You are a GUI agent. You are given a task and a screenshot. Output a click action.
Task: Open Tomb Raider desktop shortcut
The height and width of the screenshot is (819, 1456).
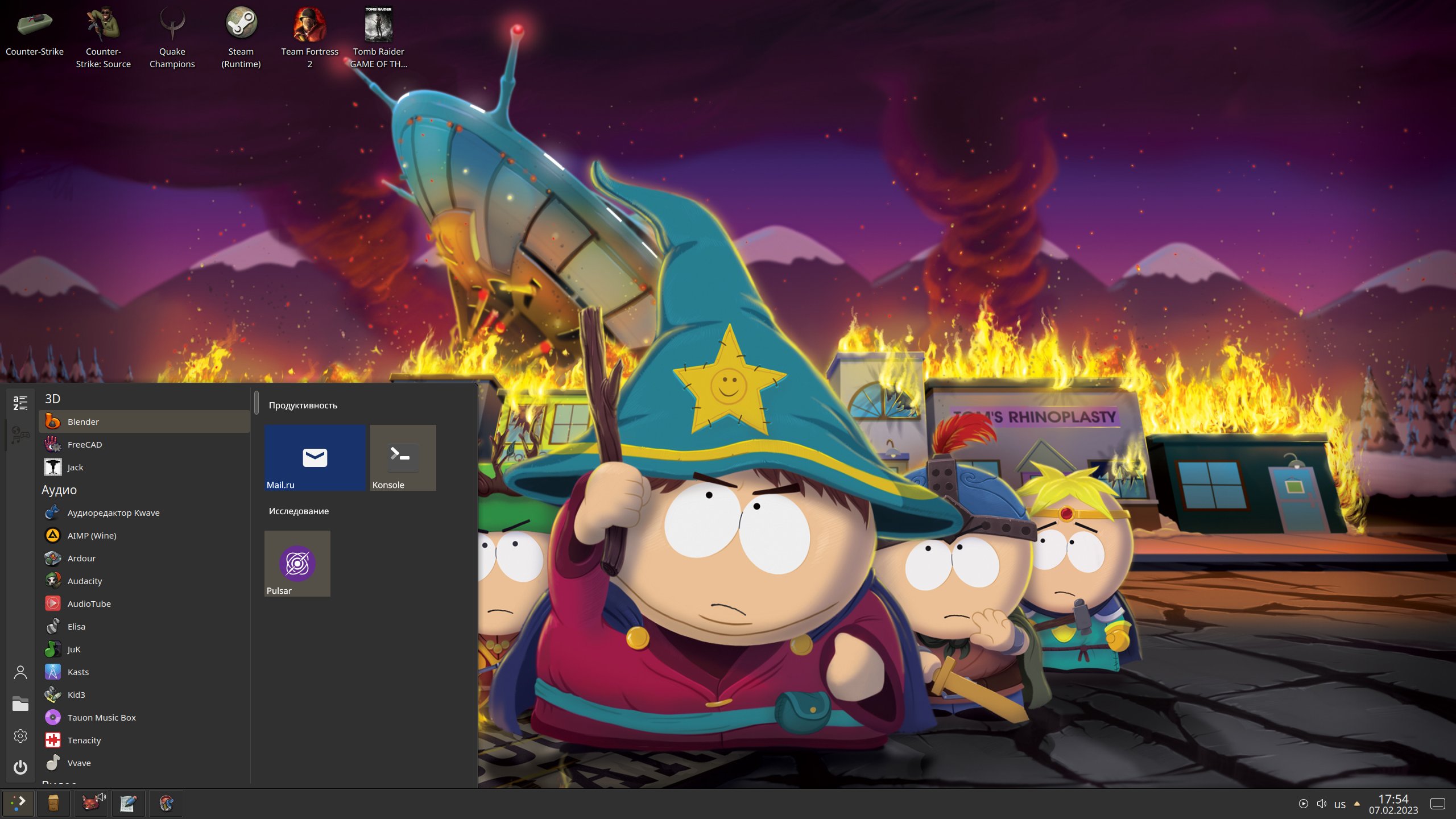[379, 38]
